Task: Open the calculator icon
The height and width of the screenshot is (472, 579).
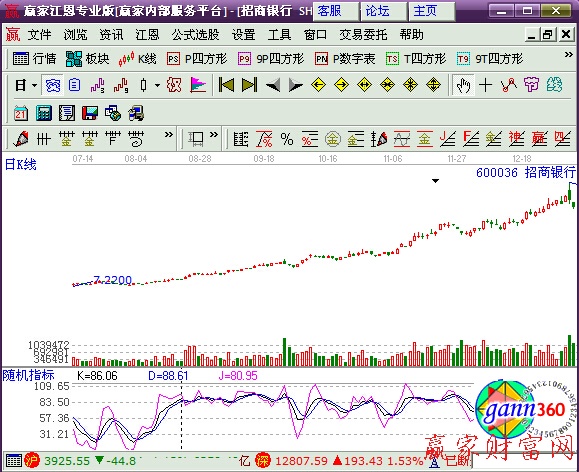Action: [44, 113]
